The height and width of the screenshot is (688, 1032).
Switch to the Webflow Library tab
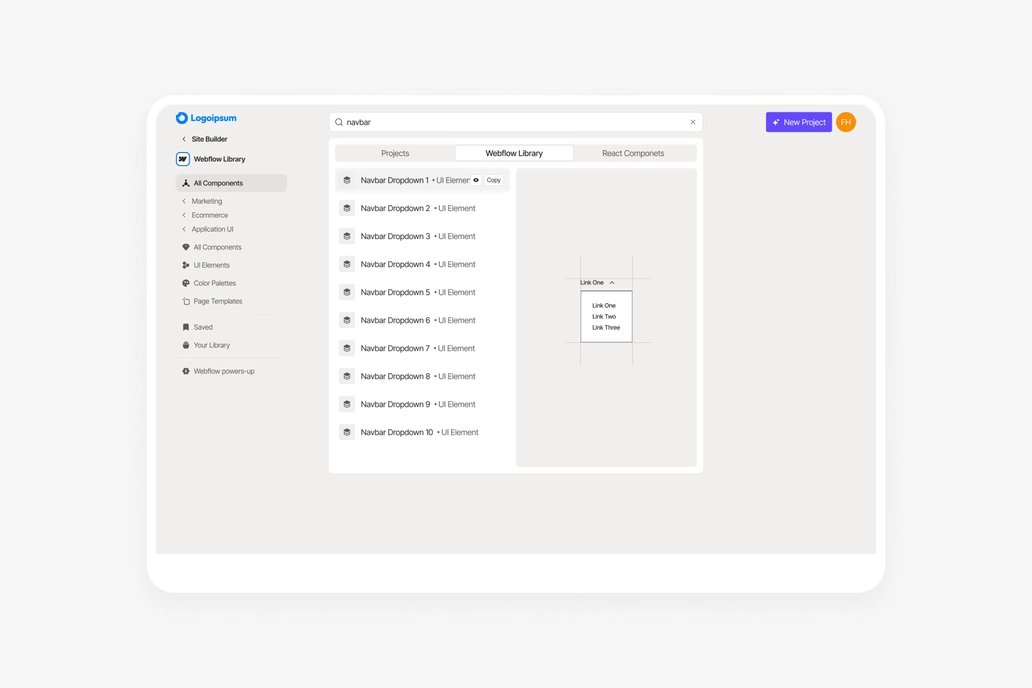pos(514,153)
